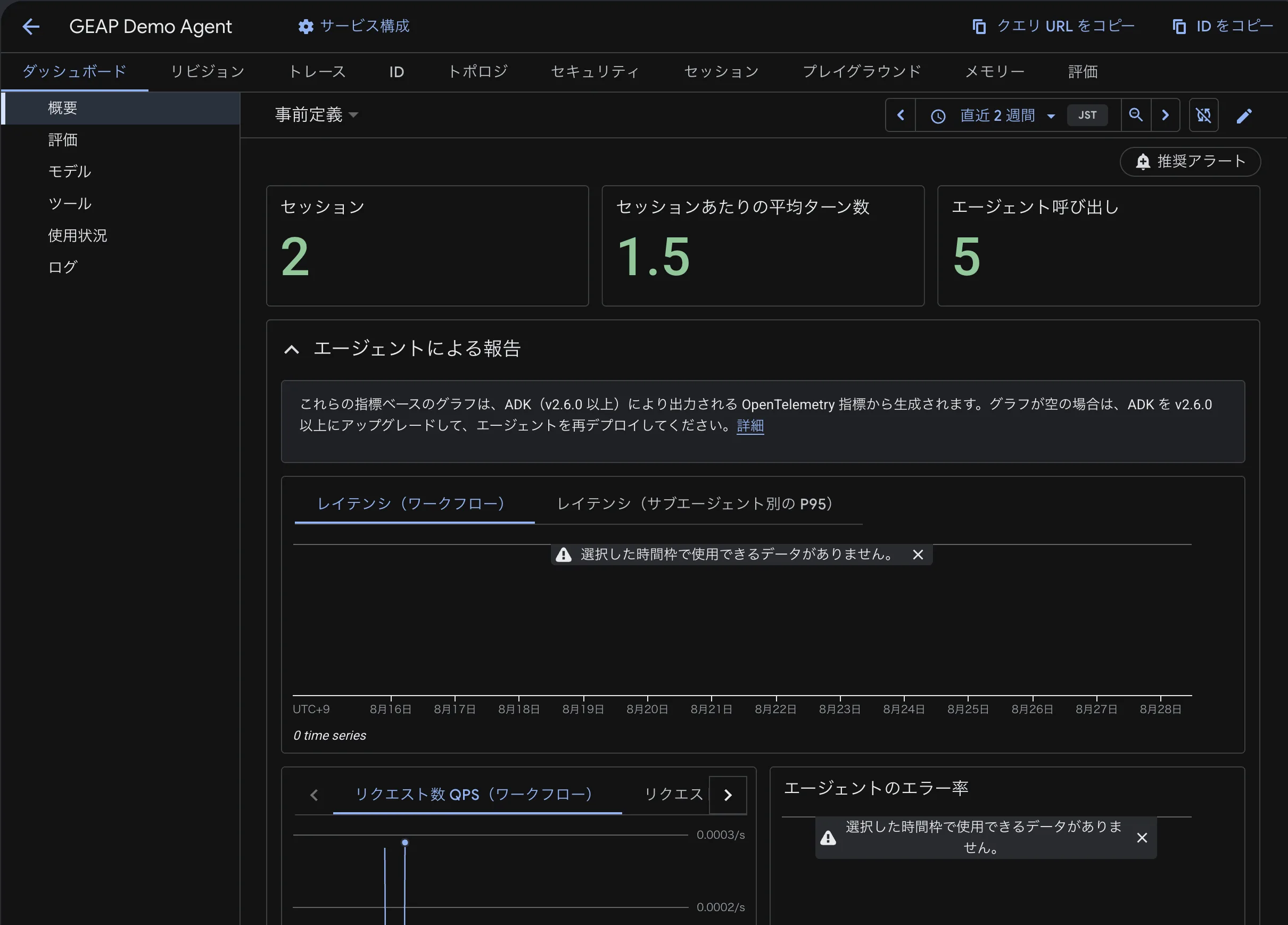Click the warning icon on latency chart

pos(563,555)
